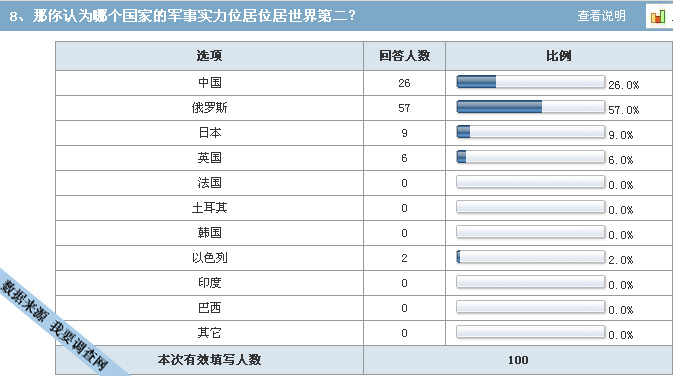Select the 其它 option row label
Viewport: 673px width, 376px height.
click(x=209, y=333)
